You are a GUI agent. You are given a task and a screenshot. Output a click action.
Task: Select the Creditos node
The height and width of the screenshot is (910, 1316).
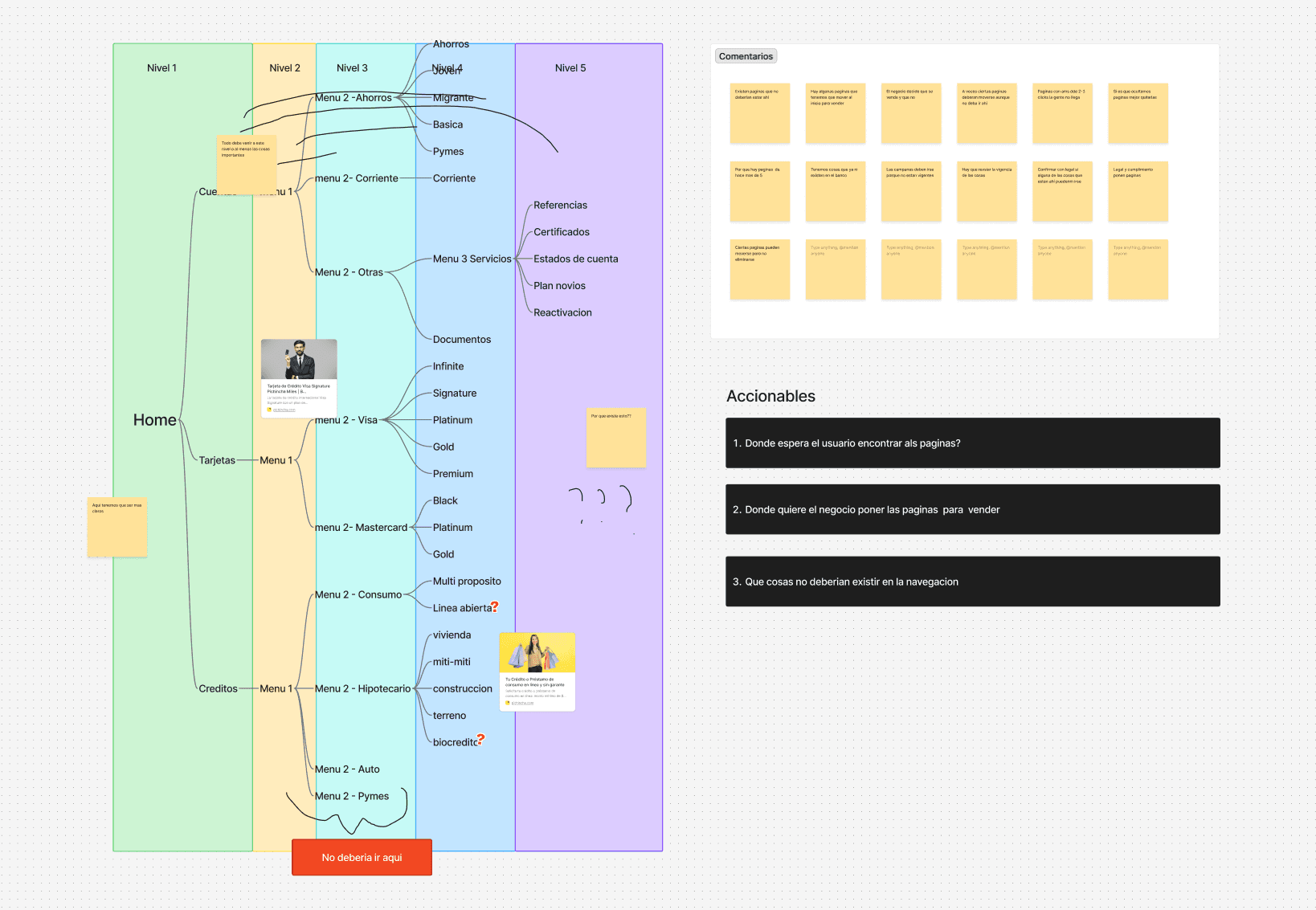(219, 688)
